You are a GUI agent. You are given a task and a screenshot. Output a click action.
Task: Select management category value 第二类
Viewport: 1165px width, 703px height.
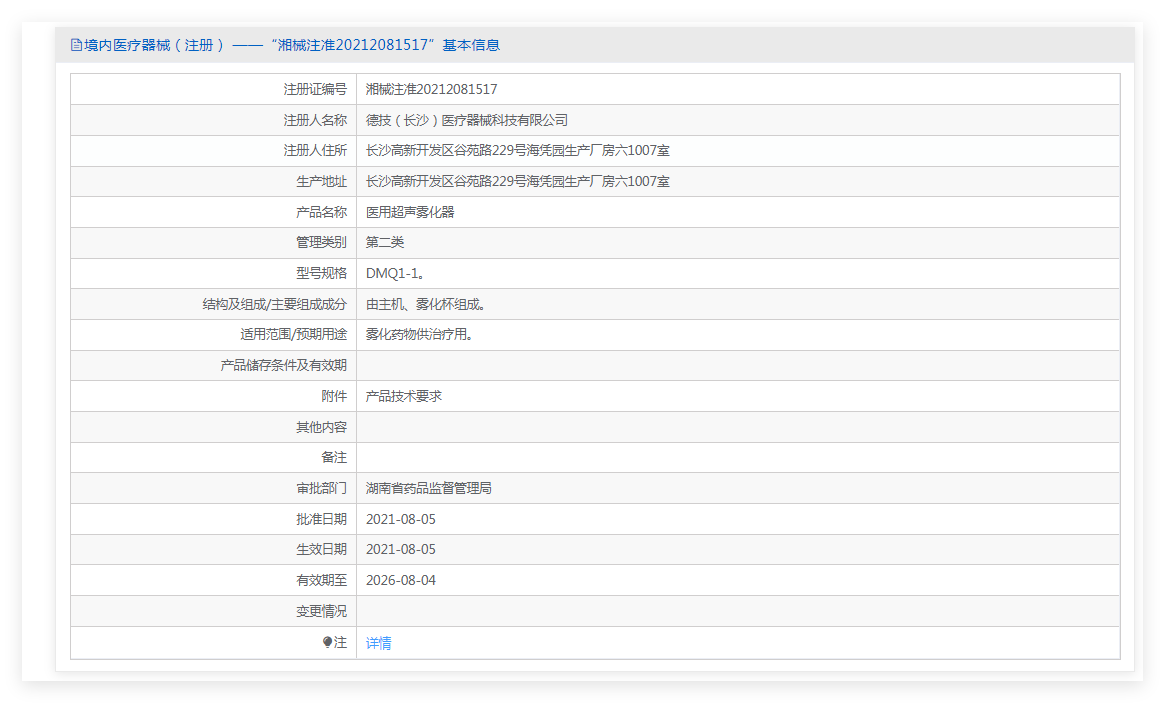pyautogui.click(x=385, y=242)
